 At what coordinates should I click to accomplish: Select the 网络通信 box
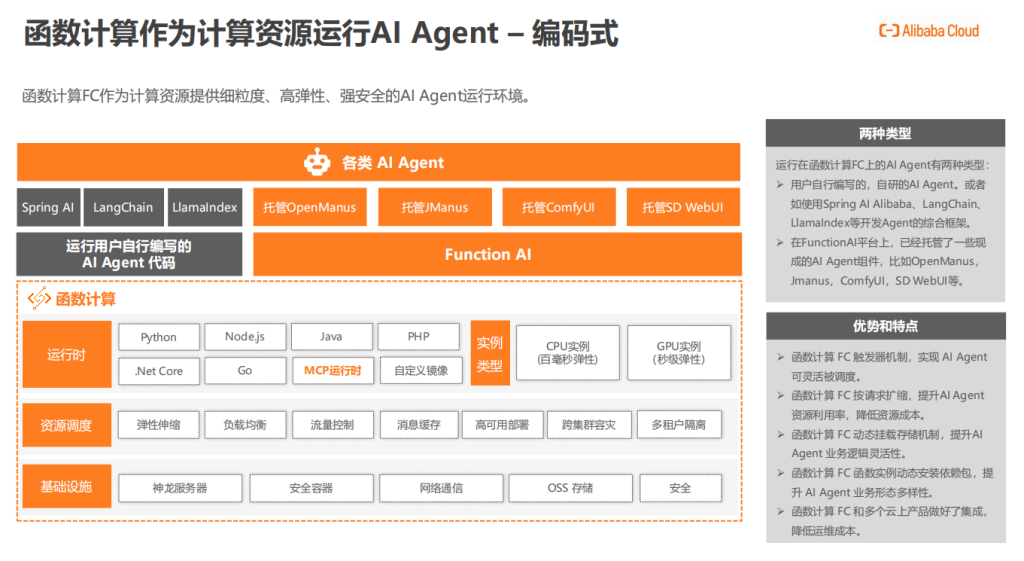pos(441,488)
